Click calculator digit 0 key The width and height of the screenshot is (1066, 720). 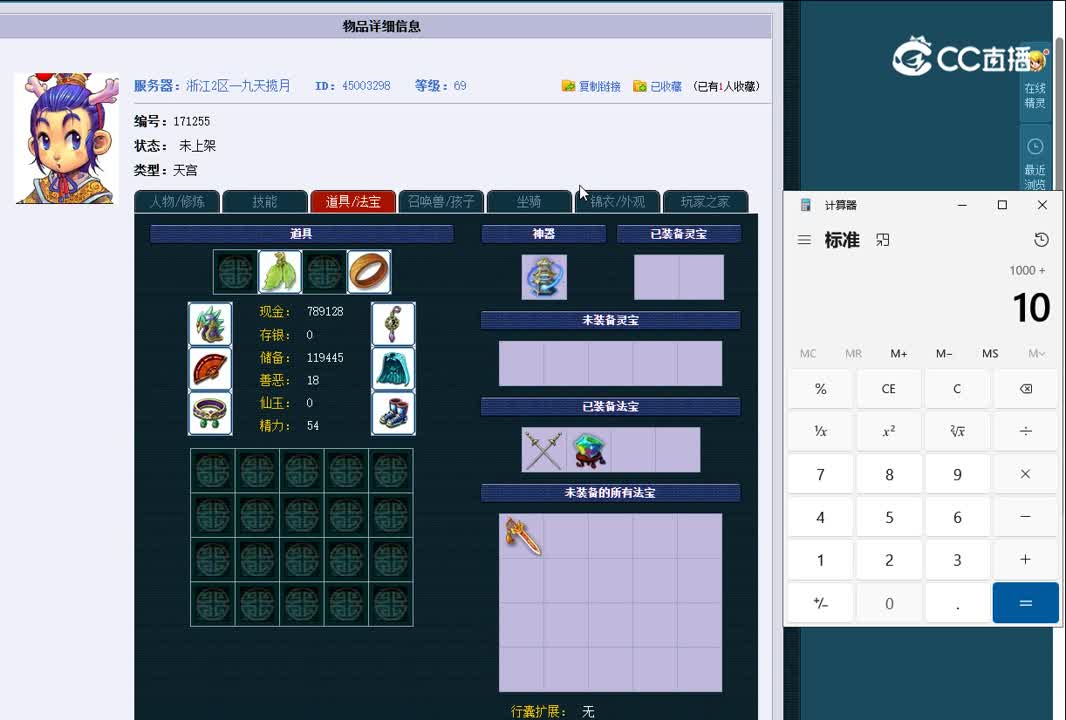pos(889,602)
